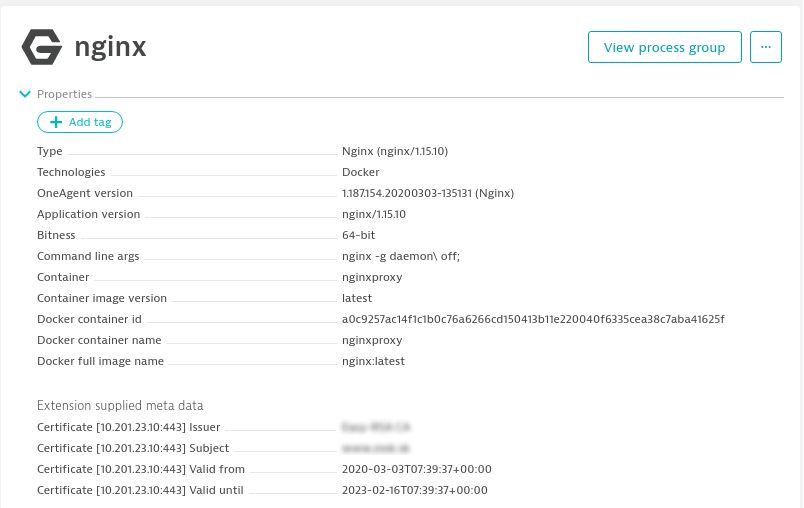Select the OneAgent version value
804x508 pixels.
(x=428, y=193)
